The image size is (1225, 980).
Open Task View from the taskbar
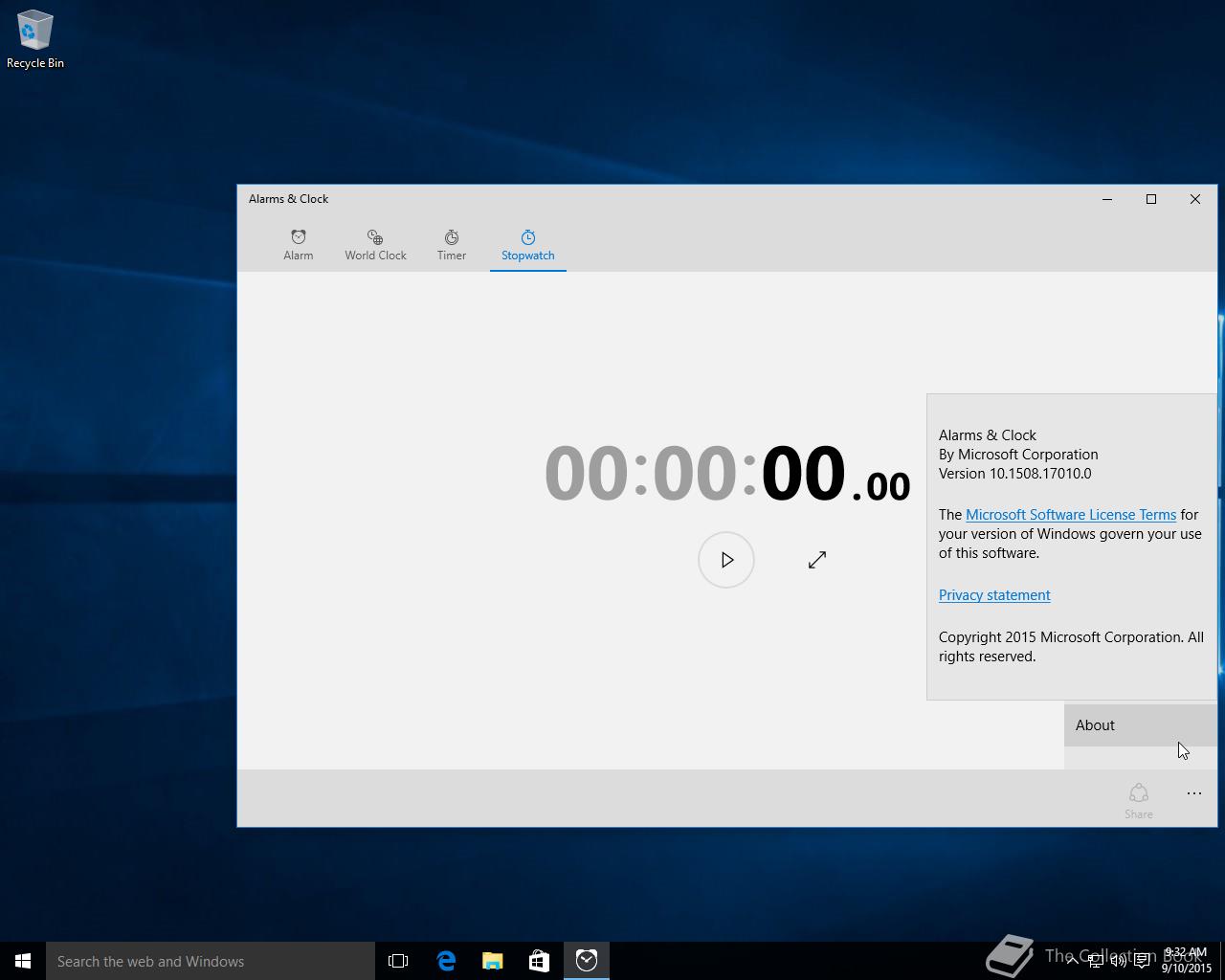398,961
